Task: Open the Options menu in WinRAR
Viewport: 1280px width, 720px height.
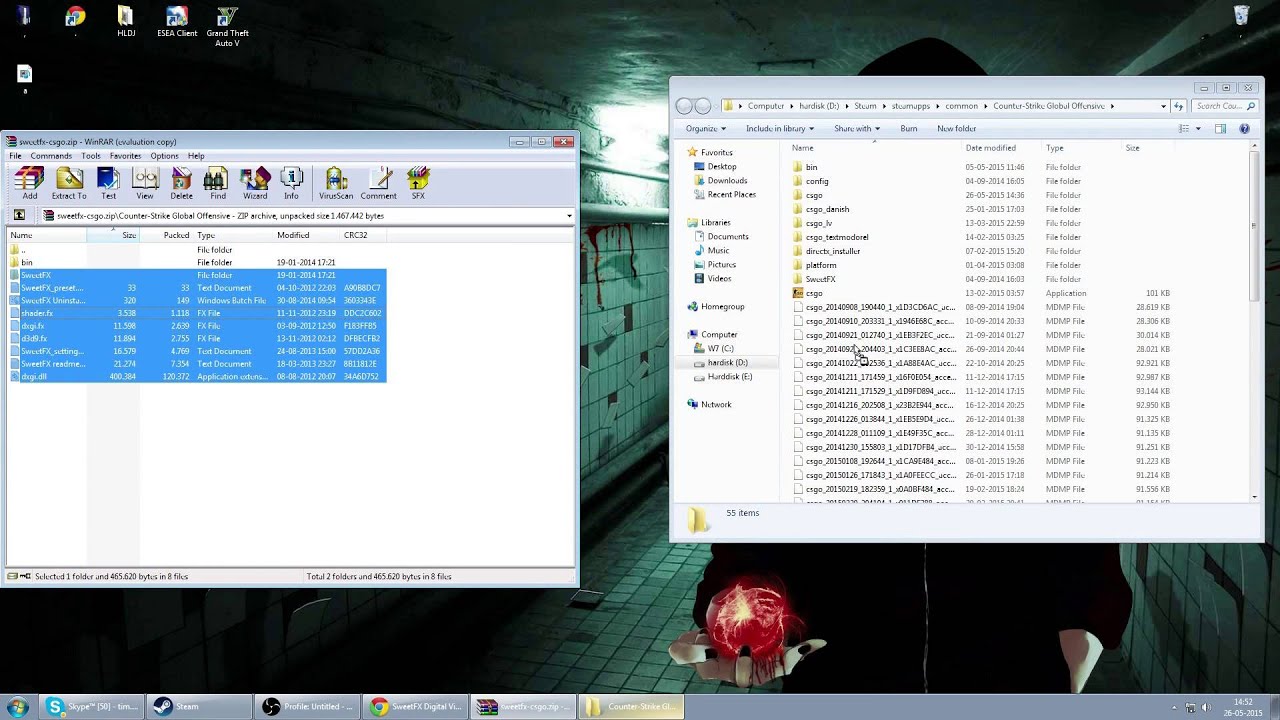Action: [x=164, y=156]
